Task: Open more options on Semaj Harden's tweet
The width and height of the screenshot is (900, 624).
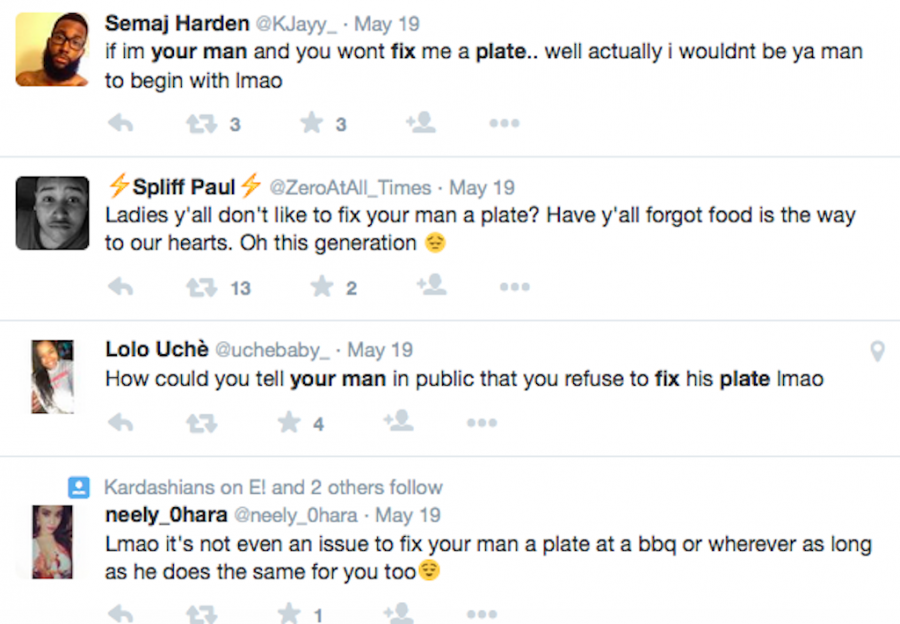Action: tap(504, 124)
